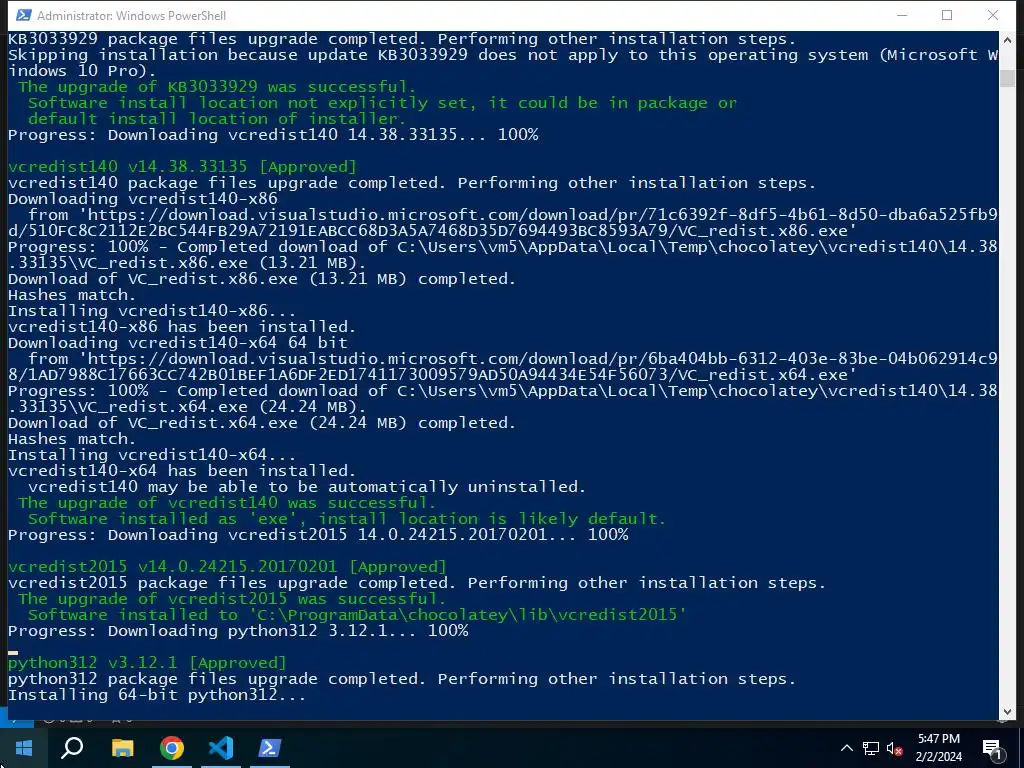The image size is (1024, 768).
Task: Maximize the PowerShell window
Action: [x=947, y=15]
